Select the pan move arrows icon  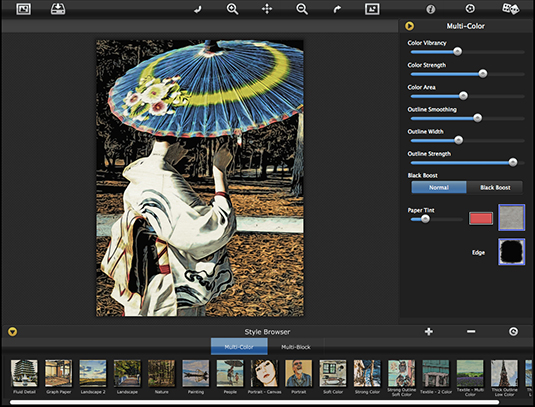coord(267,9)
